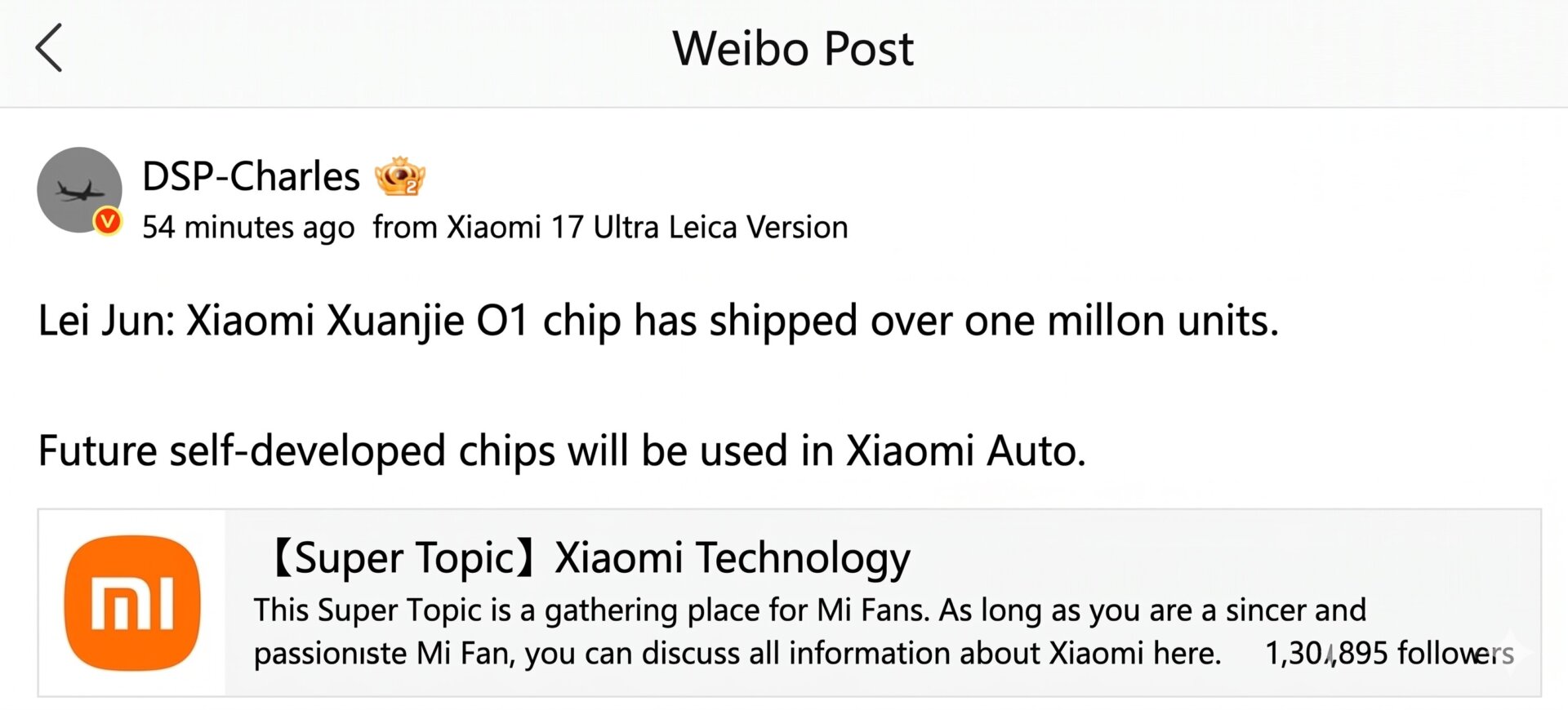
Task: Select the Super Topic card thumbnail icon
Action: click(x=133, y=604)
